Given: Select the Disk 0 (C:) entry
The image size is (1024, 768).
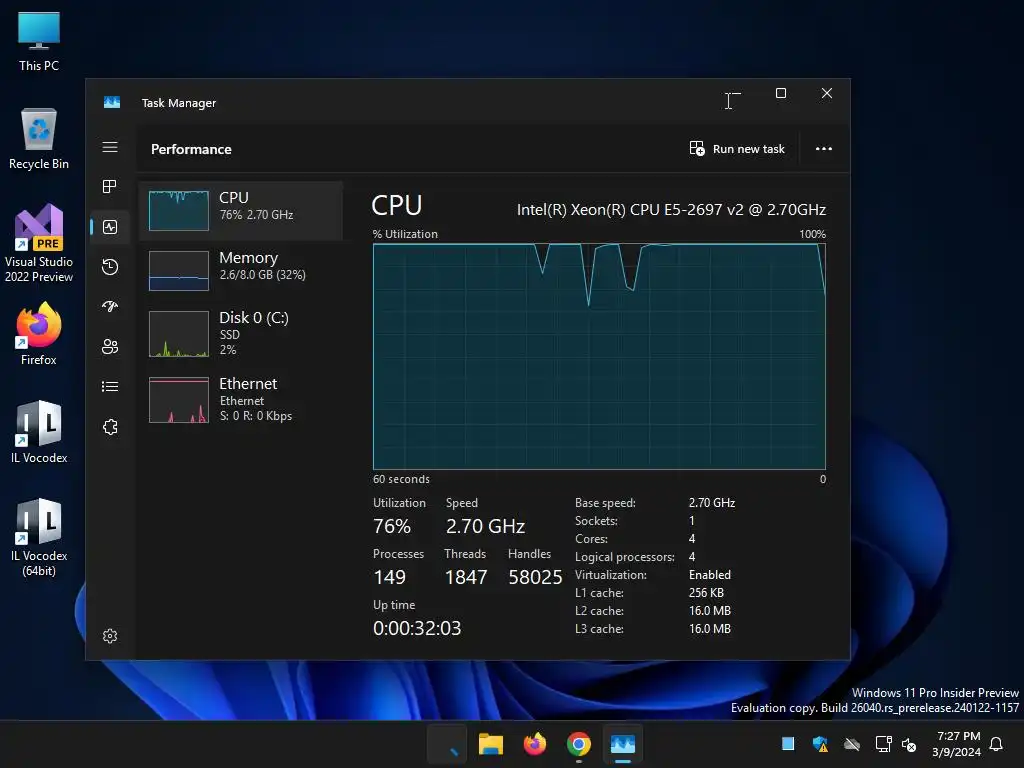Looking at the screenshot, I should (241, 333).
